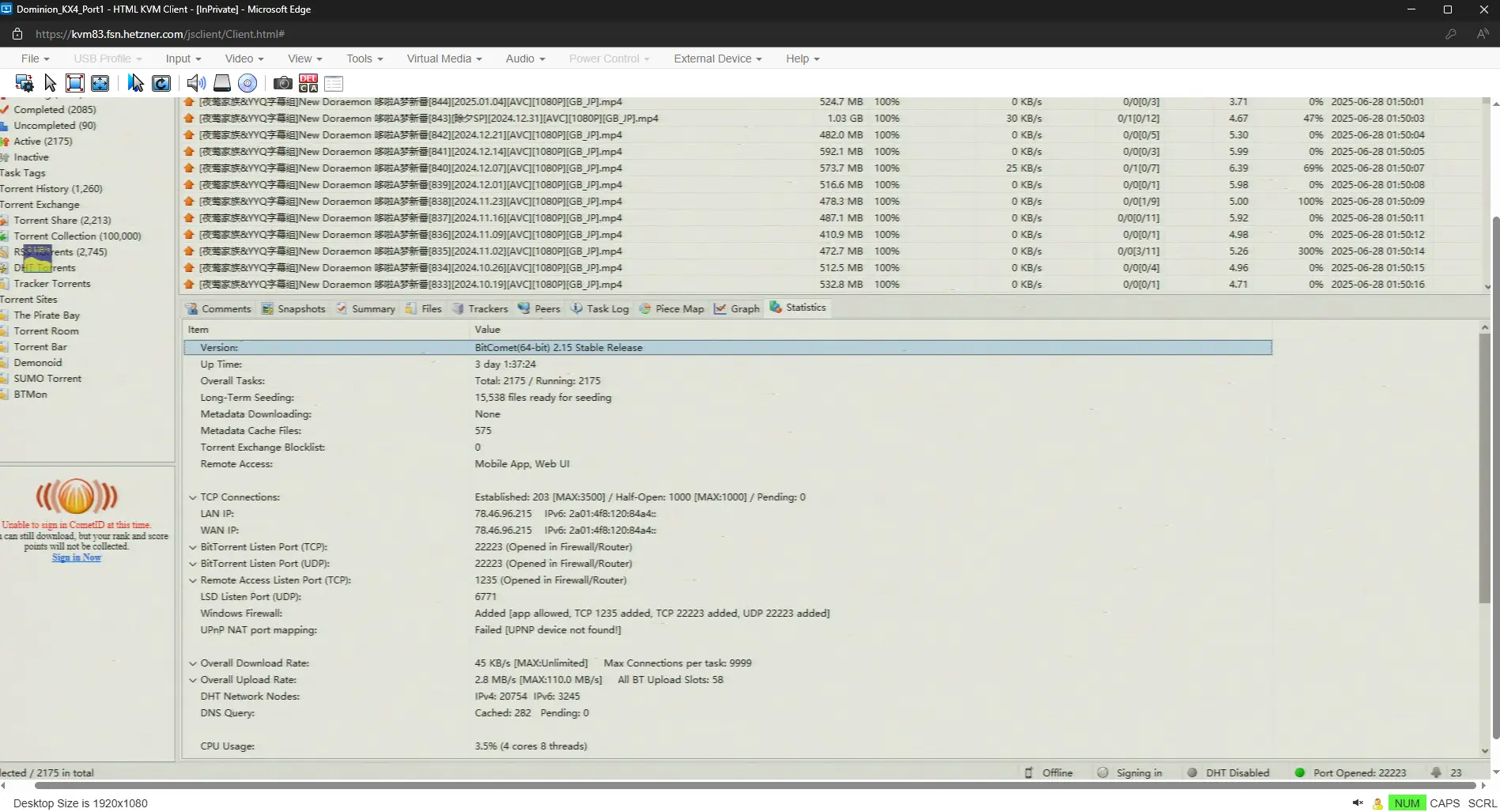1500x812 pixels.
Task: Click the lock icon in address bar
Action: coord(17,34)
